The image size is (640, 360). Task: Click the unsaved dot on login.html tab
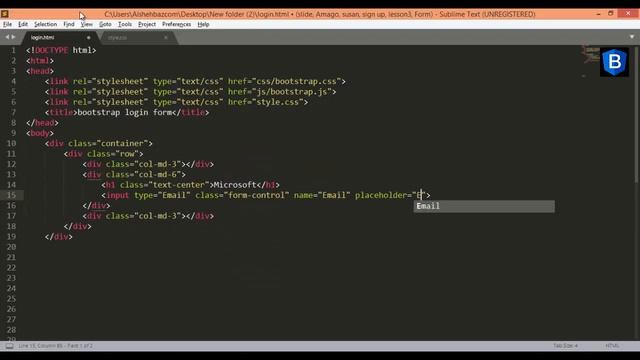89,38
